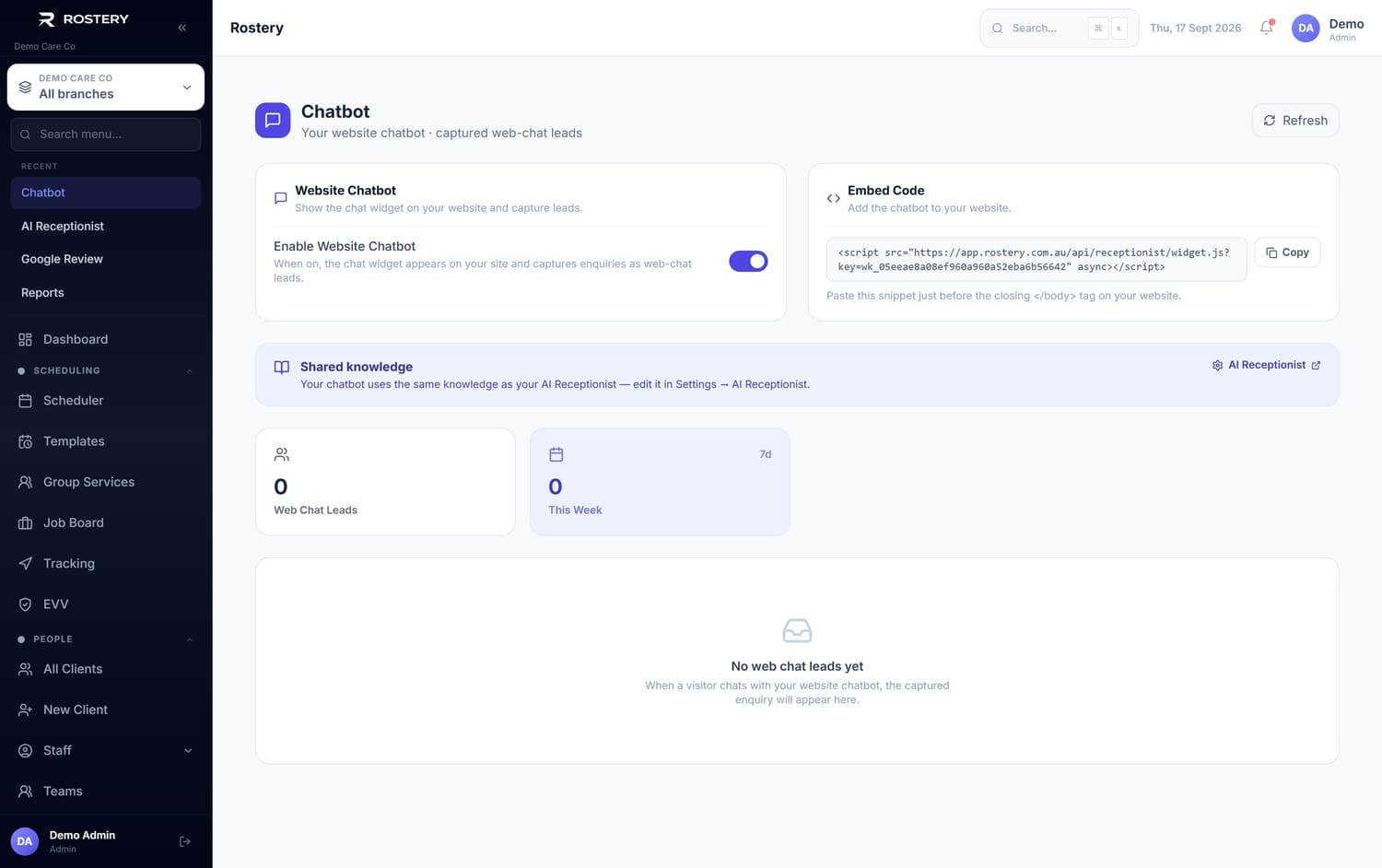Viewport: 1382px width, 868px height.
Task: Open the Scheduler page
Action: point(105,401)
